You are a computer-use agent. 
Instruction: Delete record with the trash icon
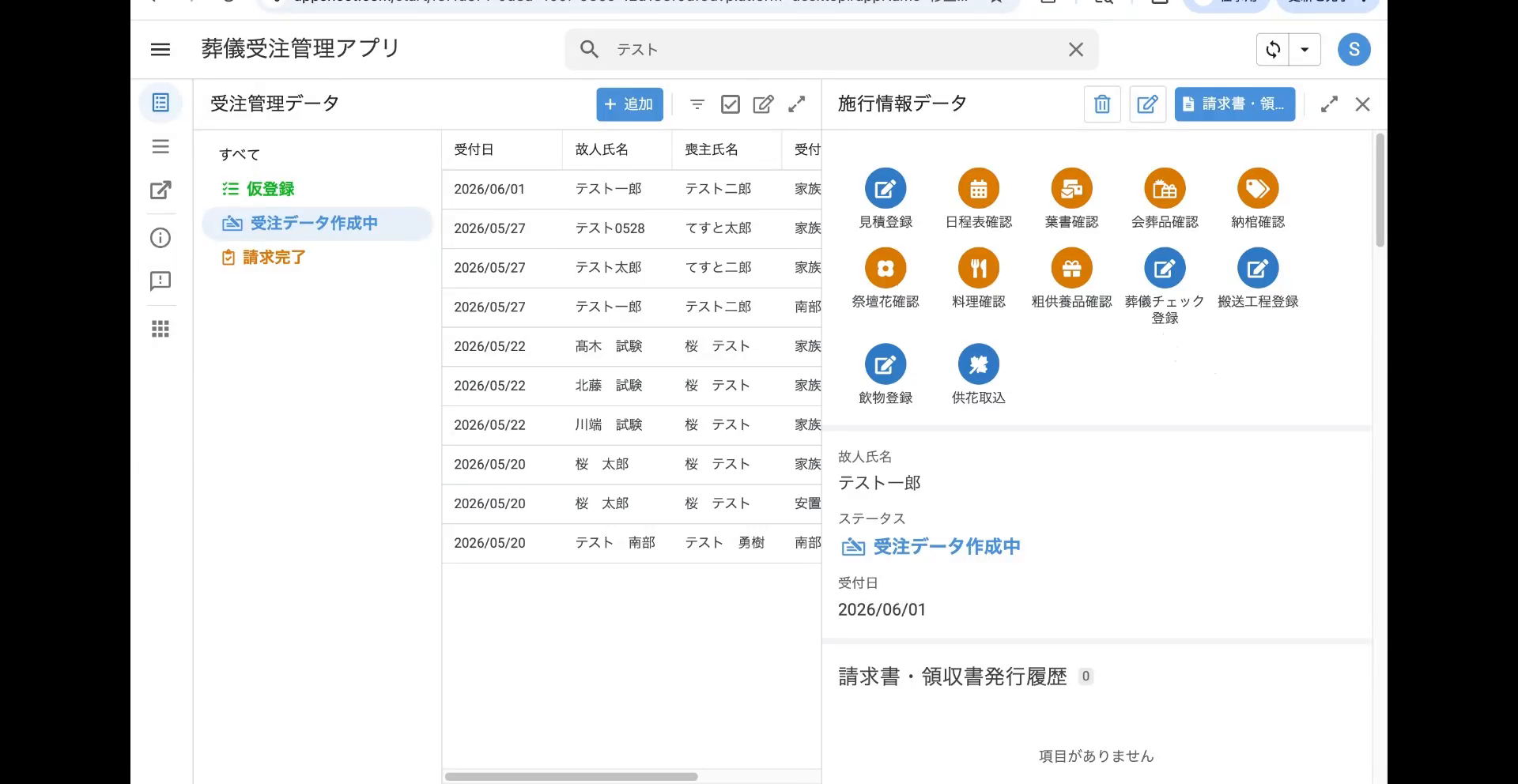pyautogui.click(x=1102, y=104)
